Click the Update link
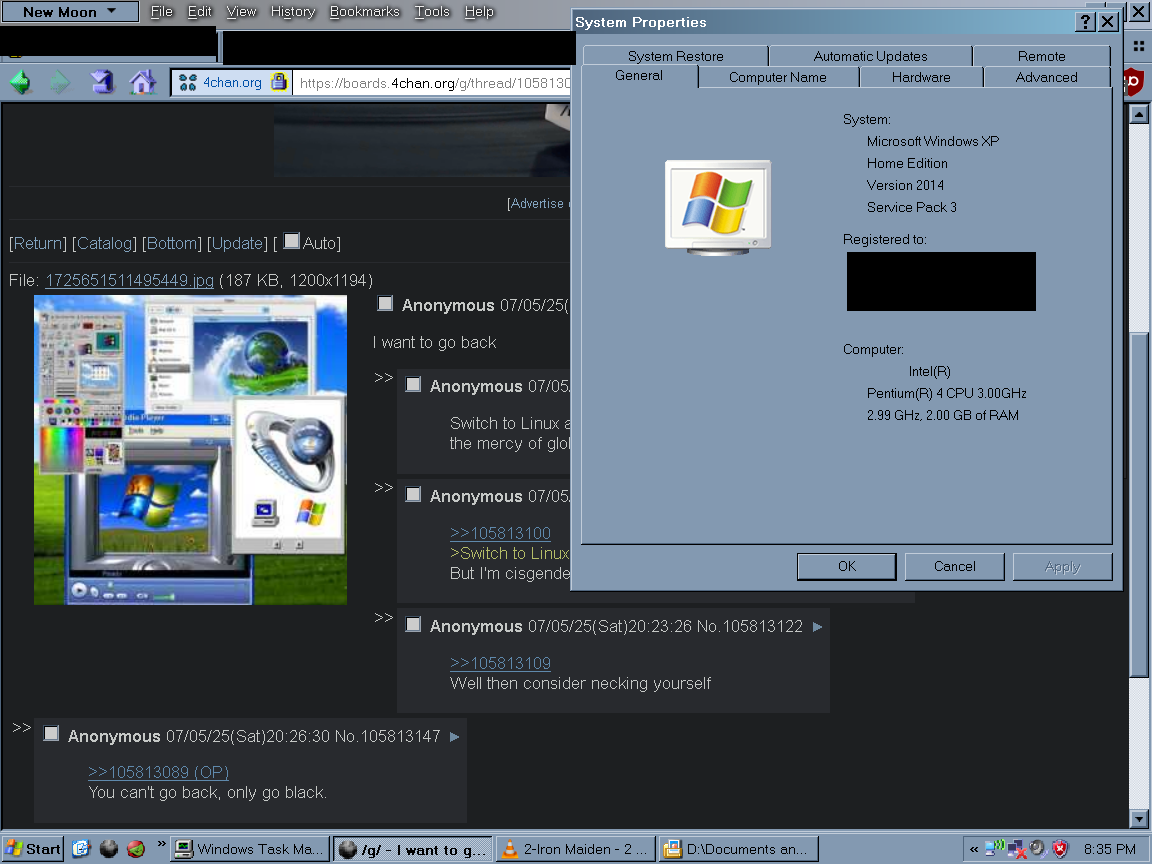Viewport: 1152px width, 864px height. pos(237,243)
